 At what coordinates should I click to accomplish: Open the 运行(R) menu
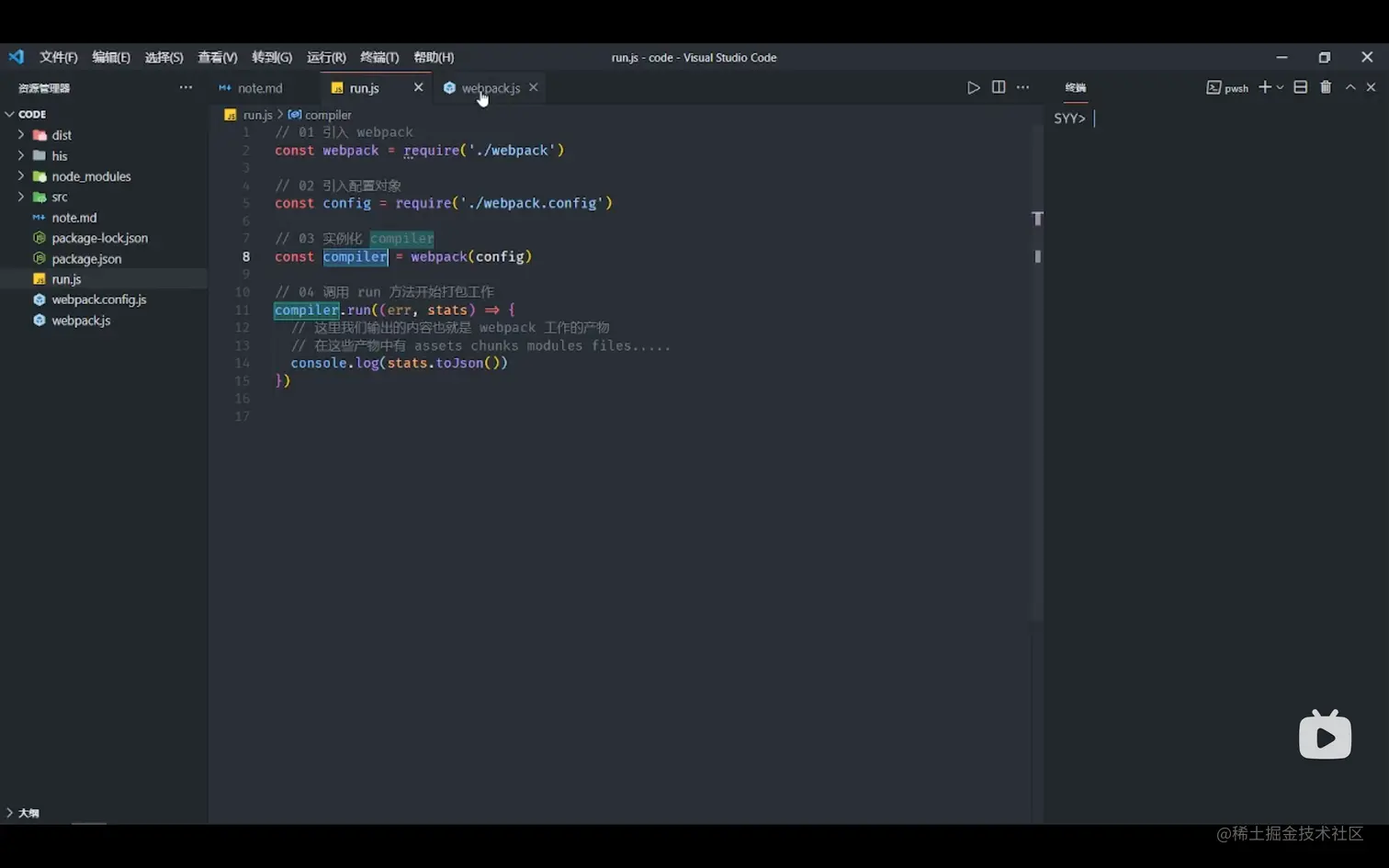click(326, 57)
